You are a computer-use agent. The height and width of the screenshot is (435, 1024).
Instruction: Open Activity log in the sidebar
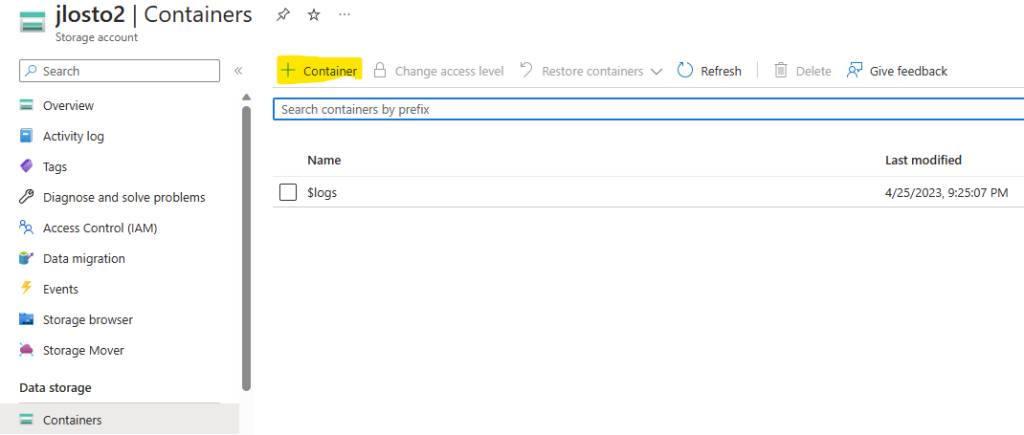(x=73, y=136)
